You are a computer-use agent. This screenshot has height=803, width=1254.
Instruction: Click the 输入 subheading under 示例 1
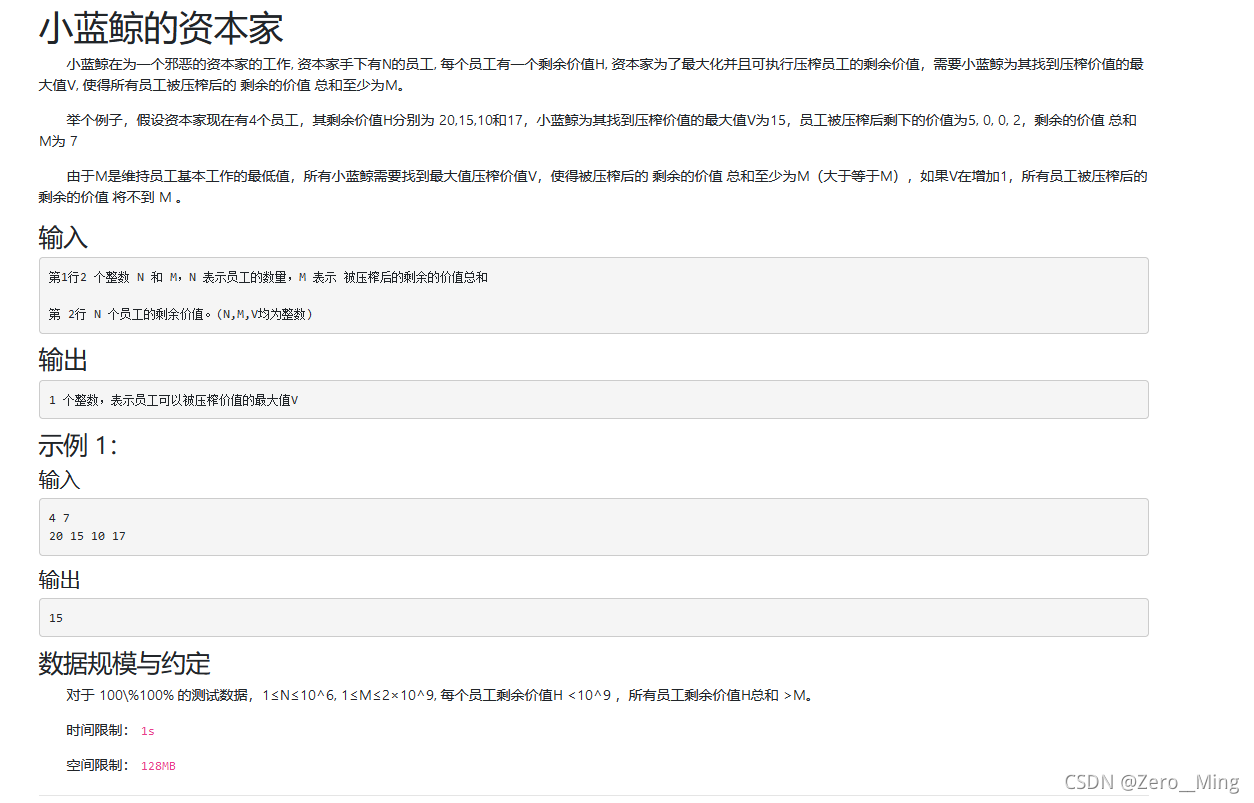tap(59, 480)
